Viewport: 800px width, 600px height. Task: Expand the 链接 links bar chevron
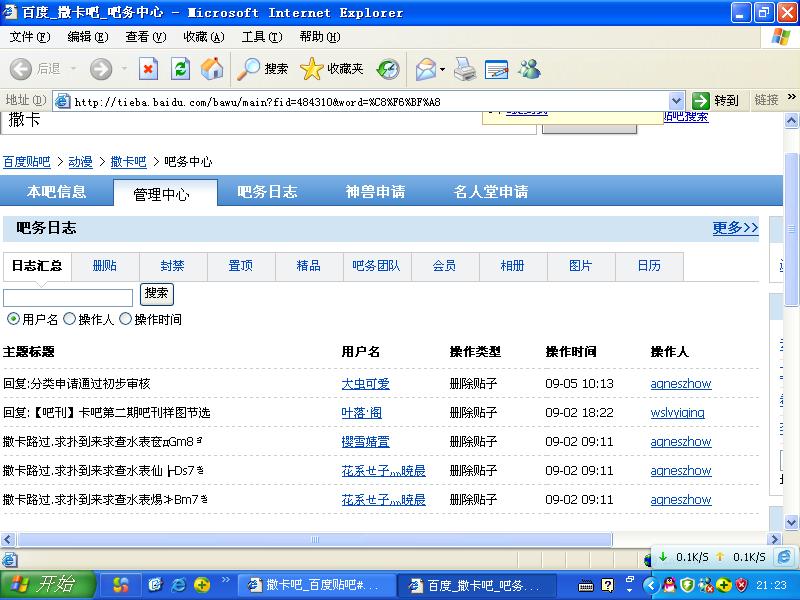click(x=791, y=97)
